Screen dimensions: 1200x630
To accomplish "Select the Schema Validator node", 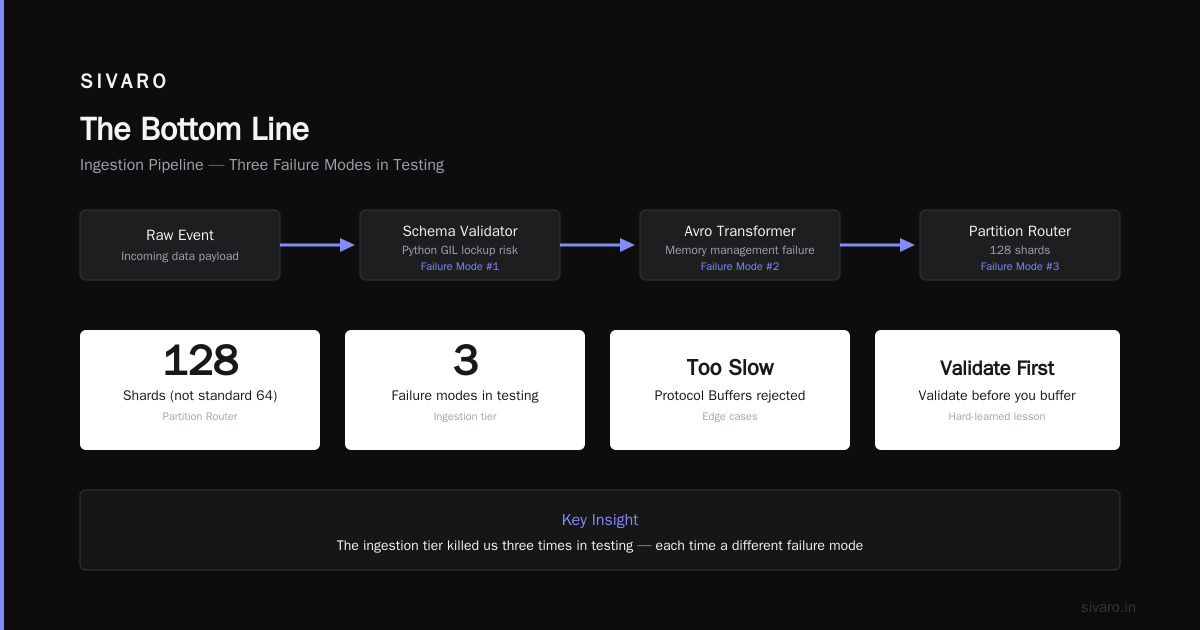I will tap(460, 245).
